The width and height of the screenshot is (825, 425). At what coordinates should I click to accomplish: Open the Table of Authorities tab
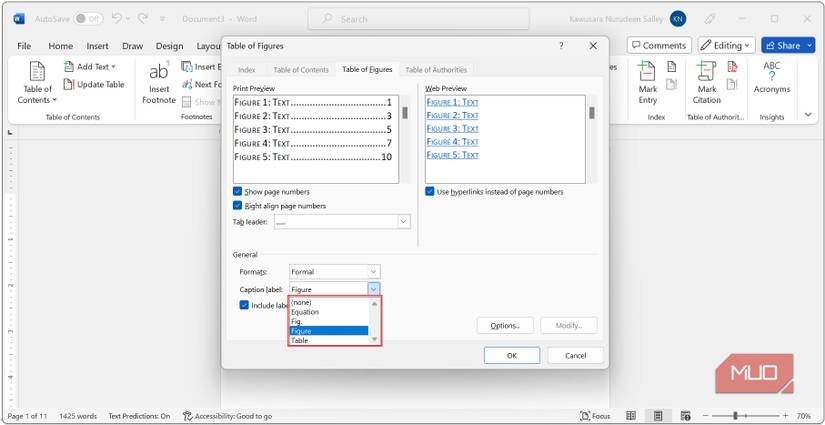[x=435, y=70]
